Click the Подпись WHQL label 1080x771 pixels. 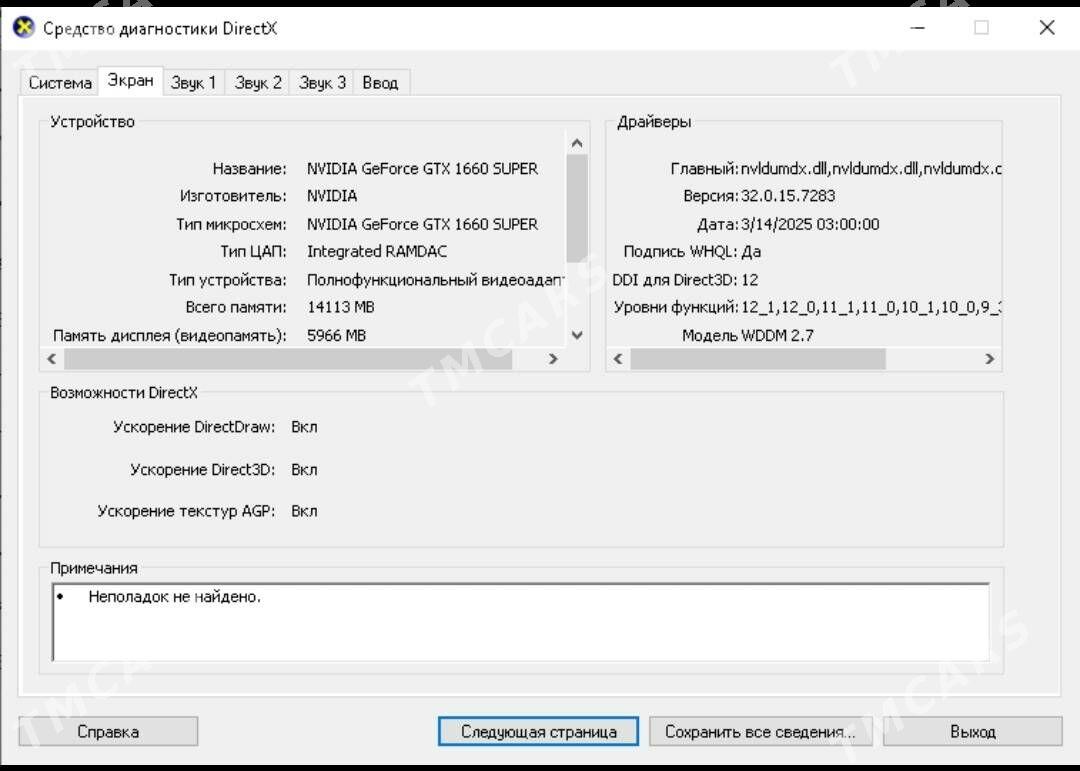tap(681, 252)
